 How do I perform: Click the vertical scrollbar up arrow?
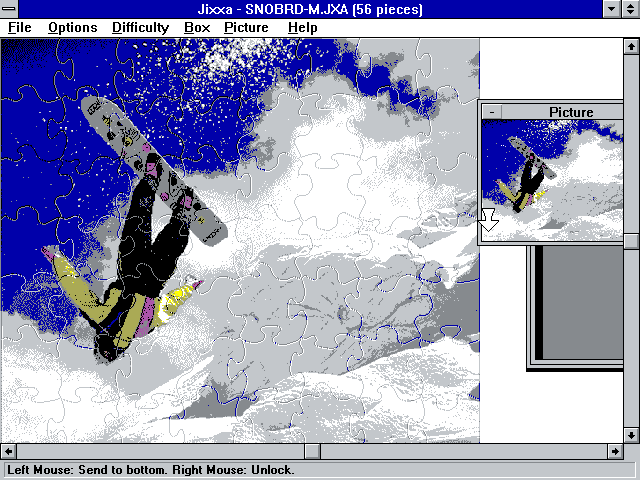631,45
